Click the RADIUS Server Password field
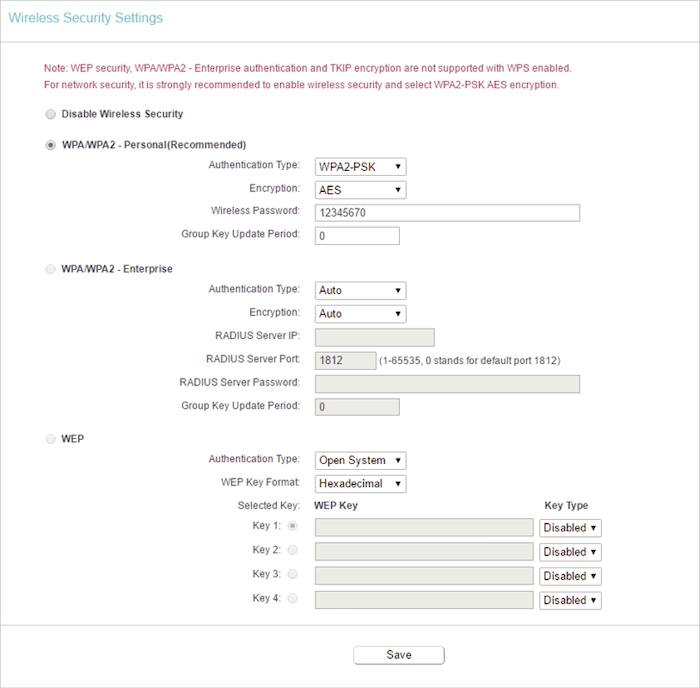Viewport: 700px width, 688px height. (x=447, y=384)
